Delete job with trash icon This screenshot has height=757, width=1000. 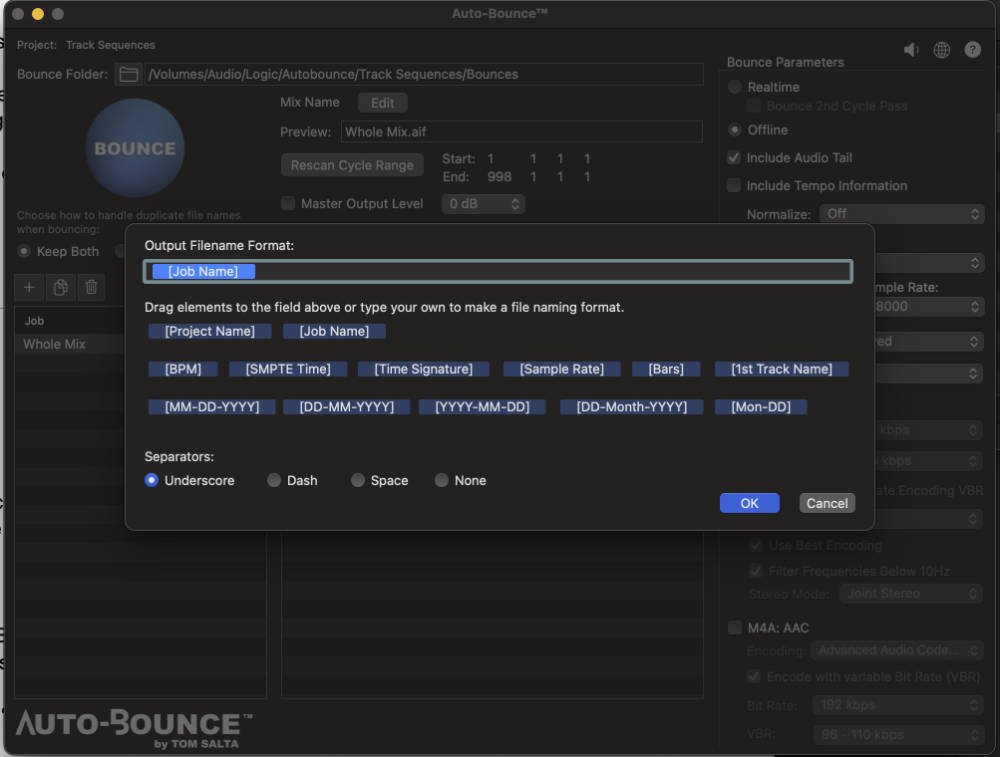point(92,288)
